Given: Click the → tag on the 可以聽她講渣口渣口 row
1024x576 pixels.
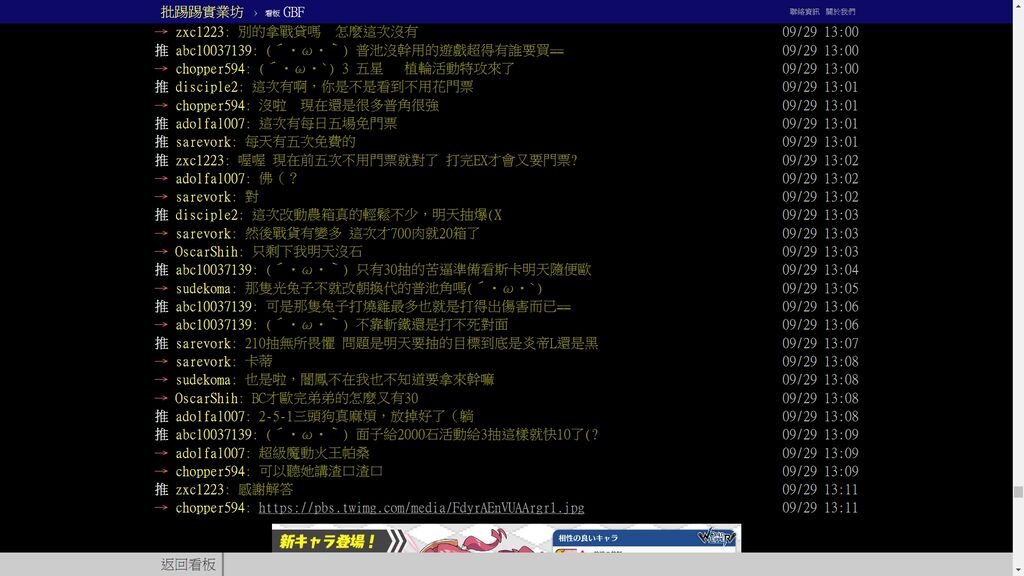Looking at the screenshot, I should coord(161,471).
